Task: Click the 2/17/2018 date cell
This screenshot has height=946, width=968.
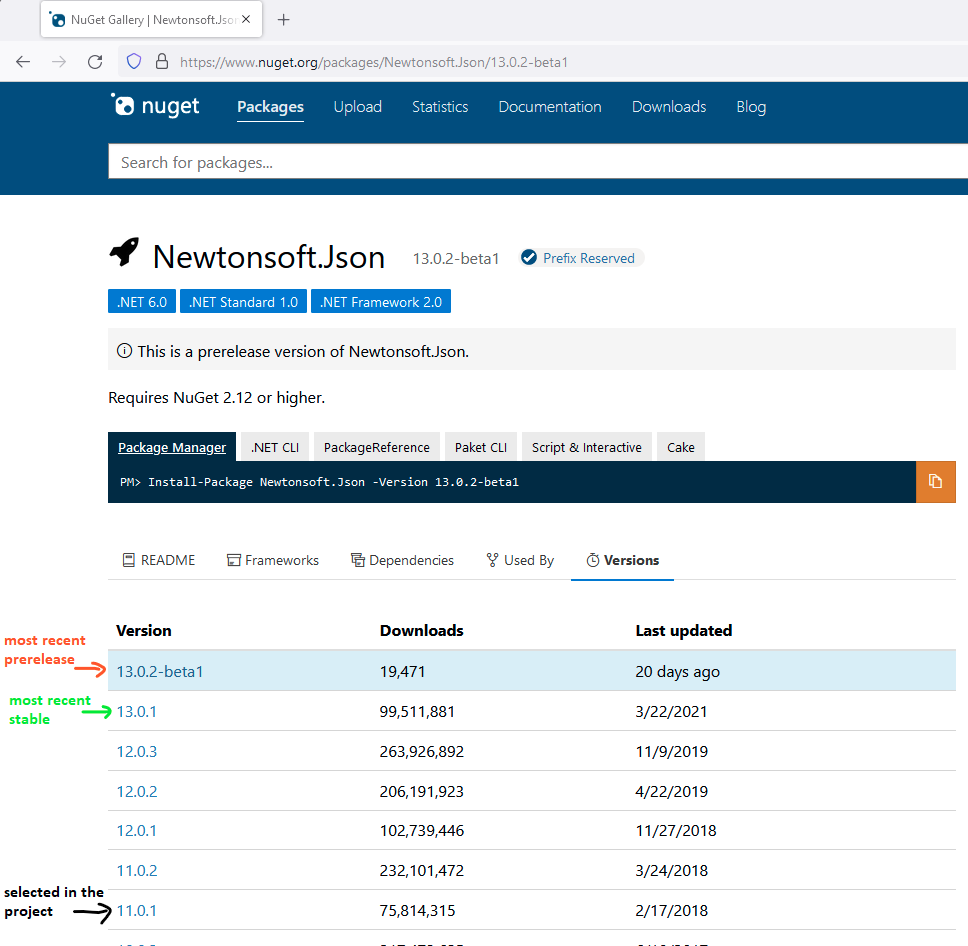Action: [672, 910]
